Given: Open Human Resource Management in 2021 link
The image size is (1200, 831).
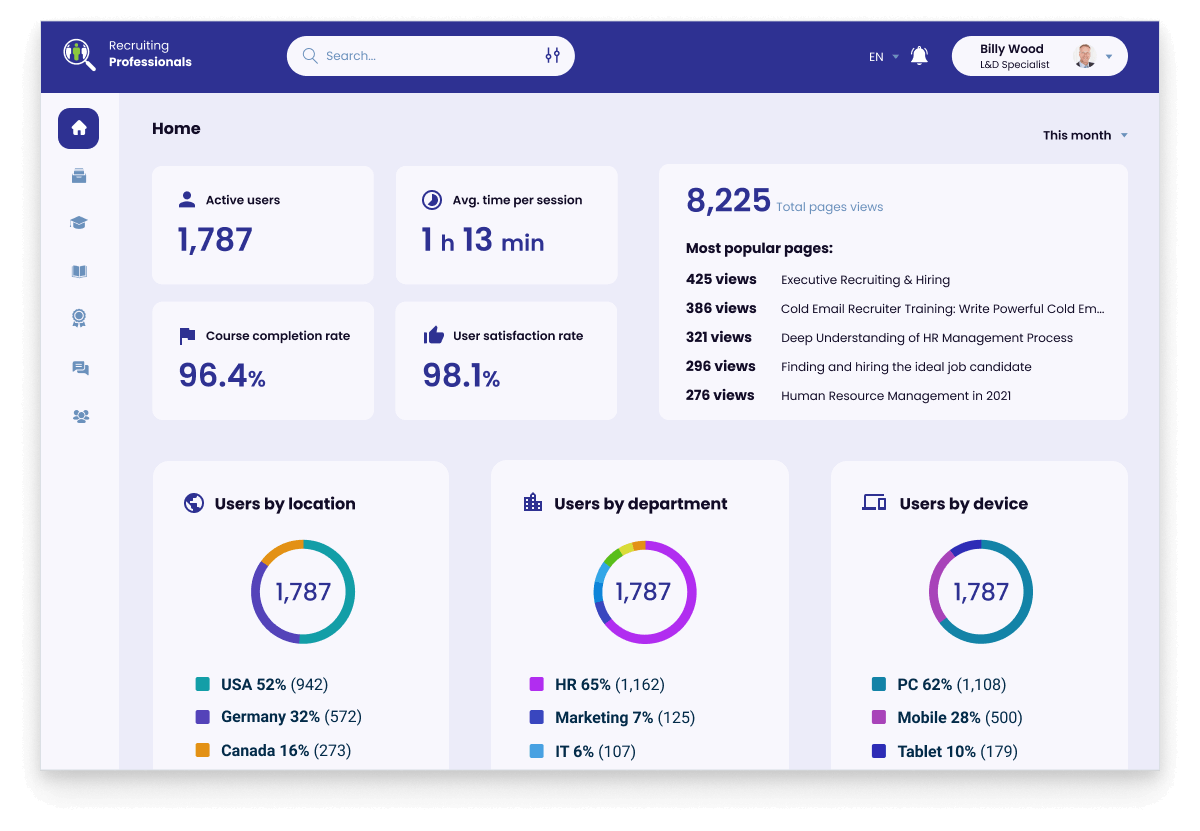Looking at the screenshot, I should pos(895,396).
